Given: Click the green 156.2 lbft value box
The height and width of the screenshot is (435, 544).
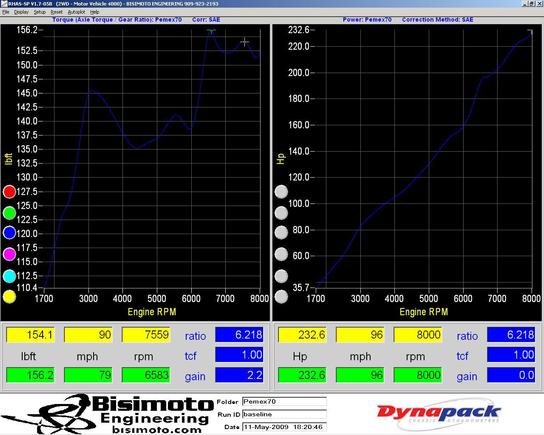Looking at the screenshot, I should [x=31, y=375].
